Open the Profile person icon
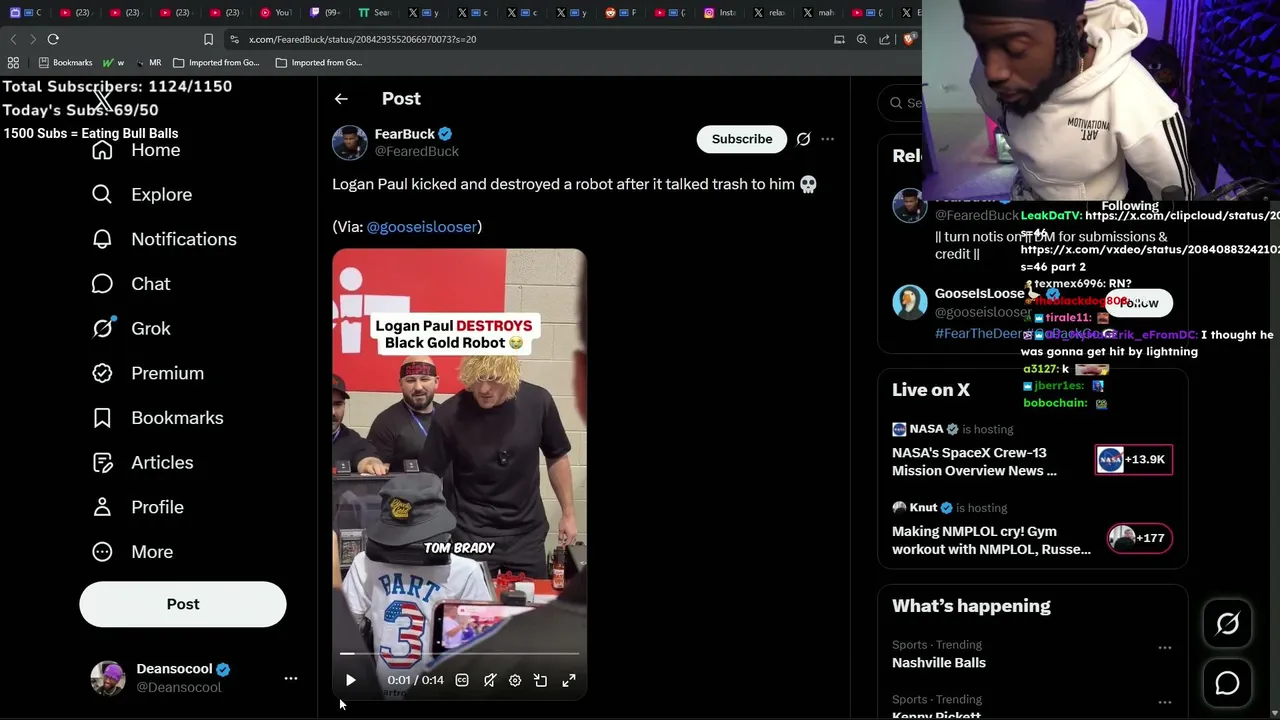Image resolution: width=1280 pixels, height=720 pixels. (102, 507)
